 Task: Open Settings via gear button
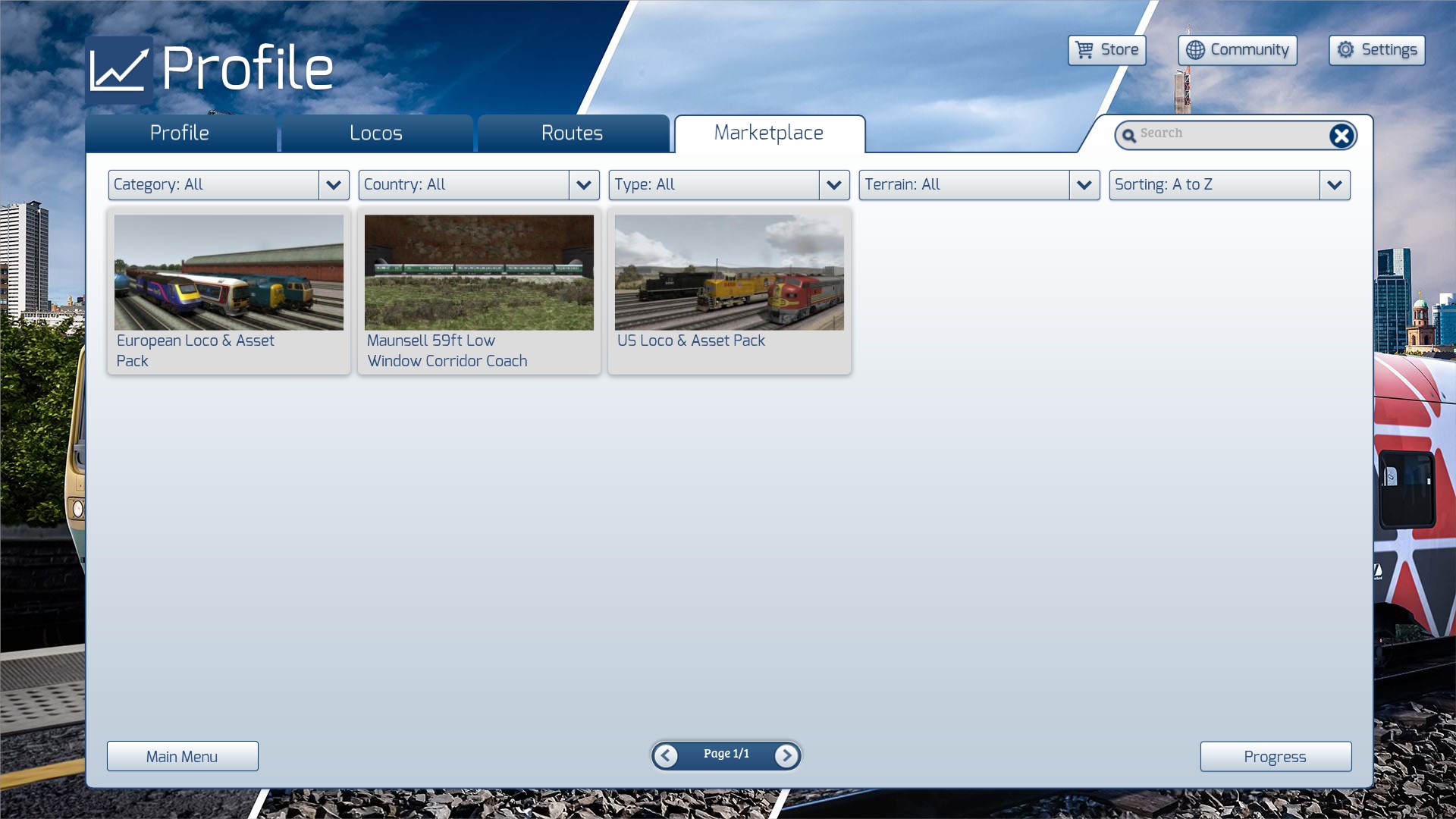(1376, 50)
